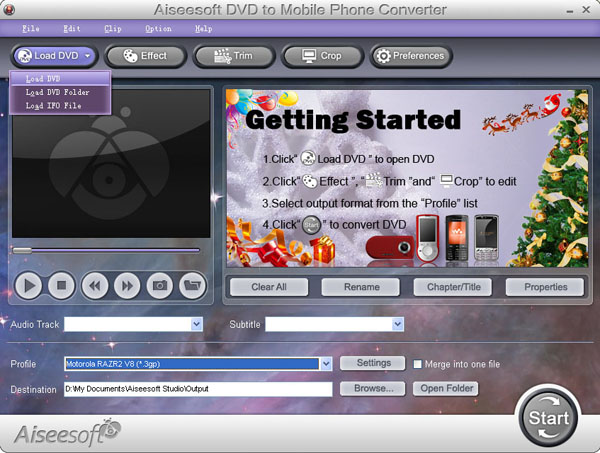Open the File menu
The width and height of the screenshot is (600, 453).
tap(31, 29)
